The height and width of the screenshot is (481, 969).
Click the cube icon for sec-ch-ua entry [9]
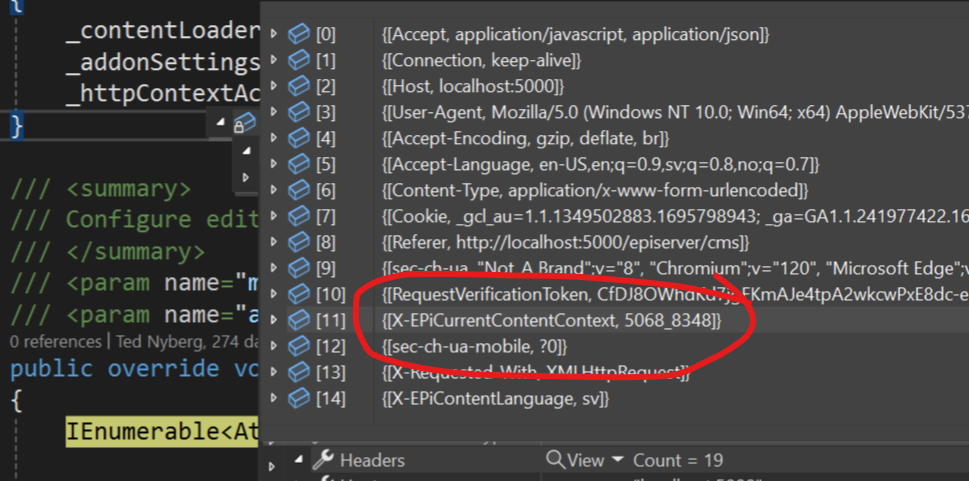(299, 268)
